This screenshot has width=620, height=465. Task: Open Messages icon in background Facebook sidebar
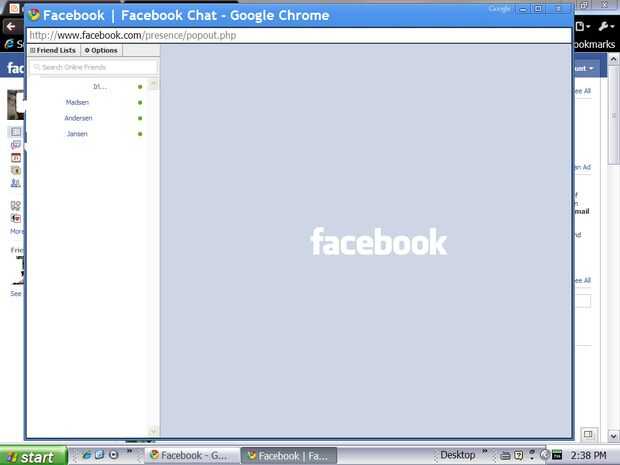click(x=16, y=145)
